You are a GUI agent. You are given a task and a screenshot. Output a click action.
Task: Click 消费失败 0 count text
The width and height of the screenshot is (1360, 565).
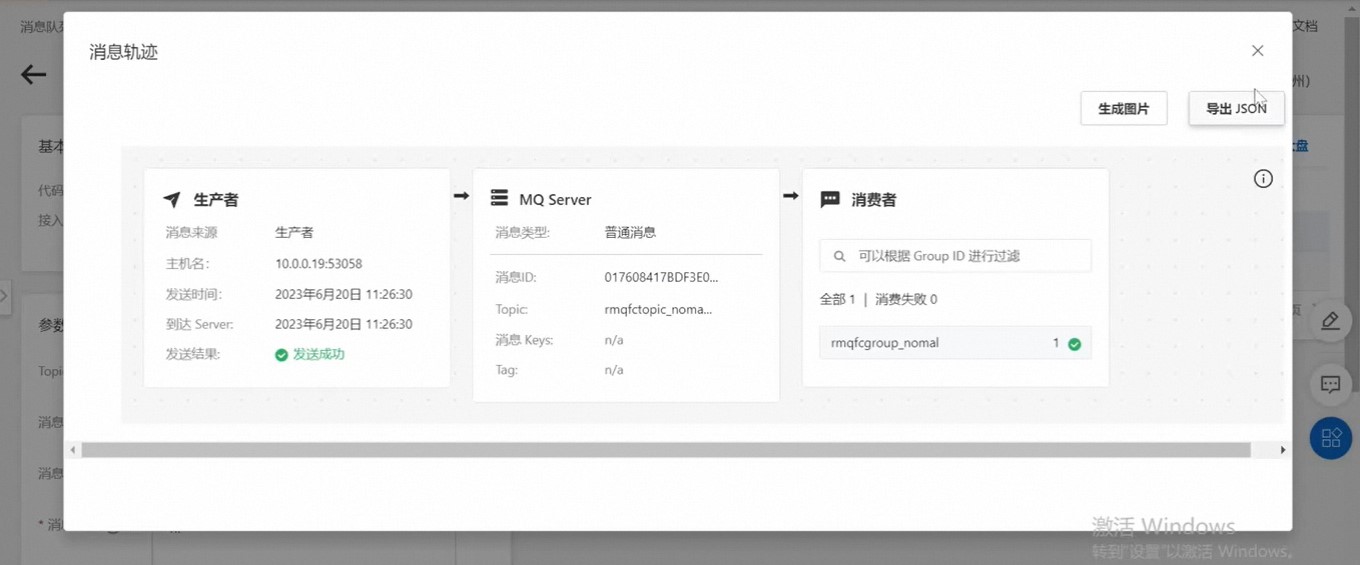click(906, 299)
